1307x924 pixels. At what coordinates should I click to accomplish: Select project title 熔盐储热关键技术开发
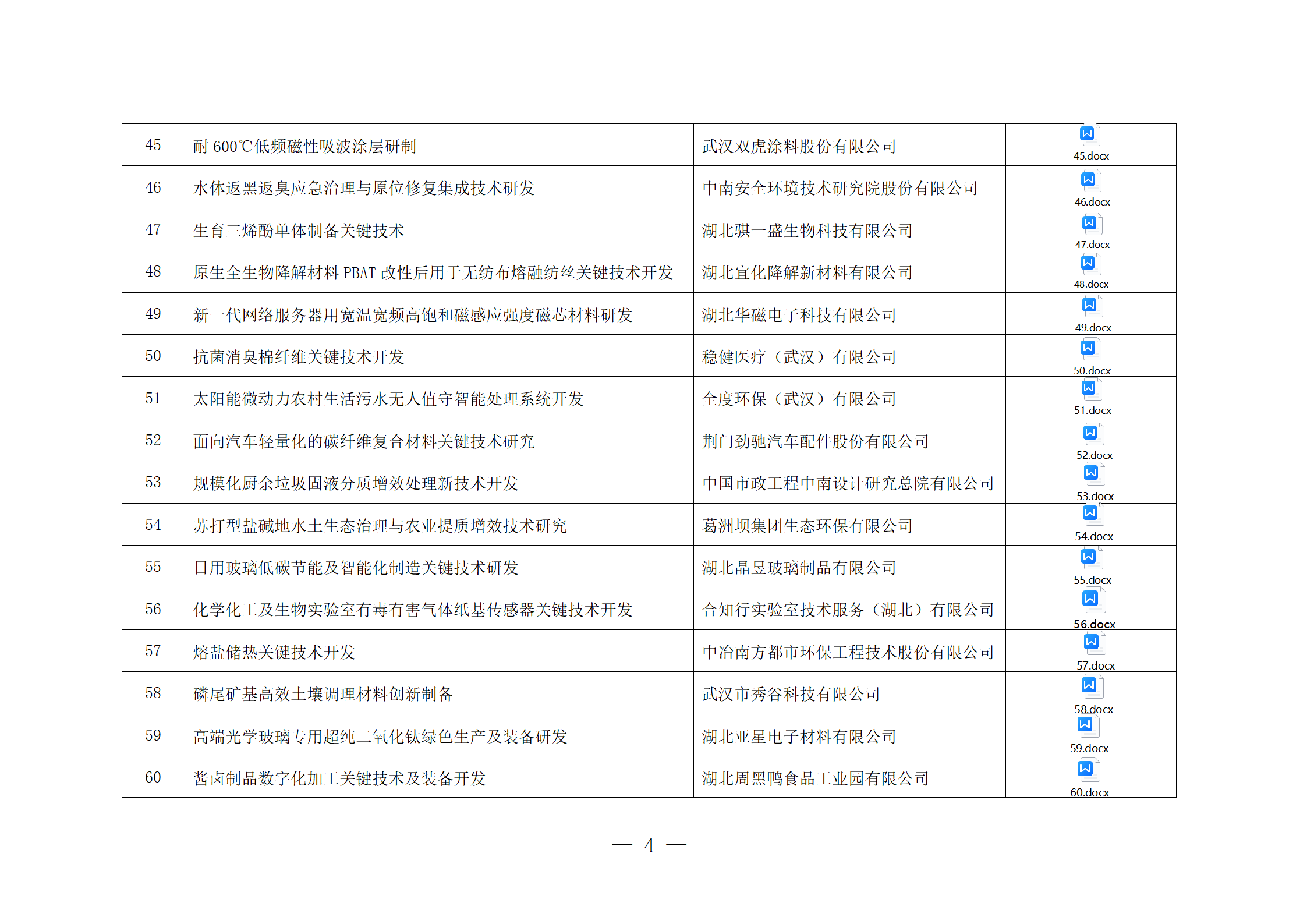pyautogui.click(x=274, y=652)
